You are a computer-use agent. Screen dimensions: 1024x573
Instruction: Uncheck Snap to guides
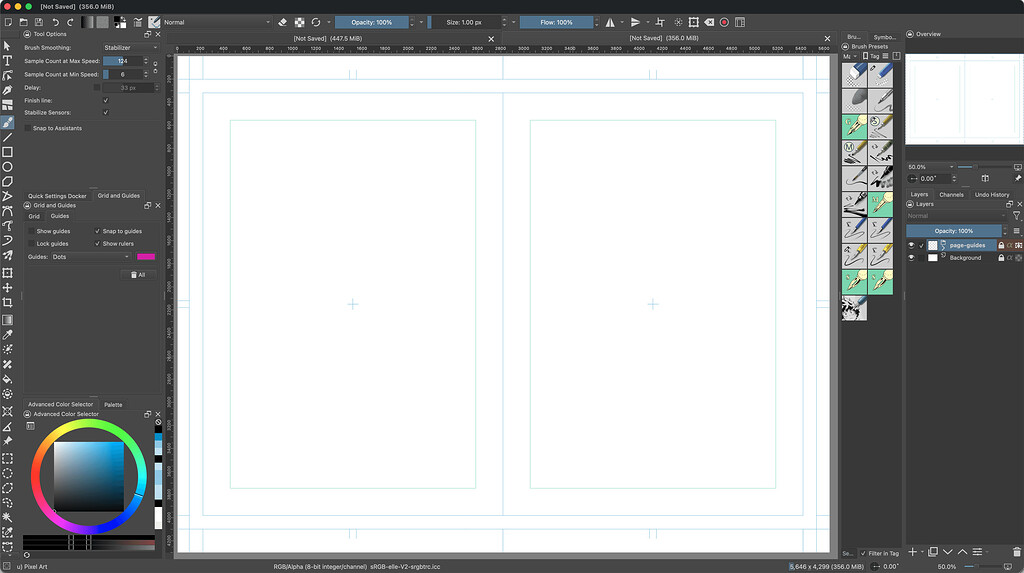click(x=97, y=231)
